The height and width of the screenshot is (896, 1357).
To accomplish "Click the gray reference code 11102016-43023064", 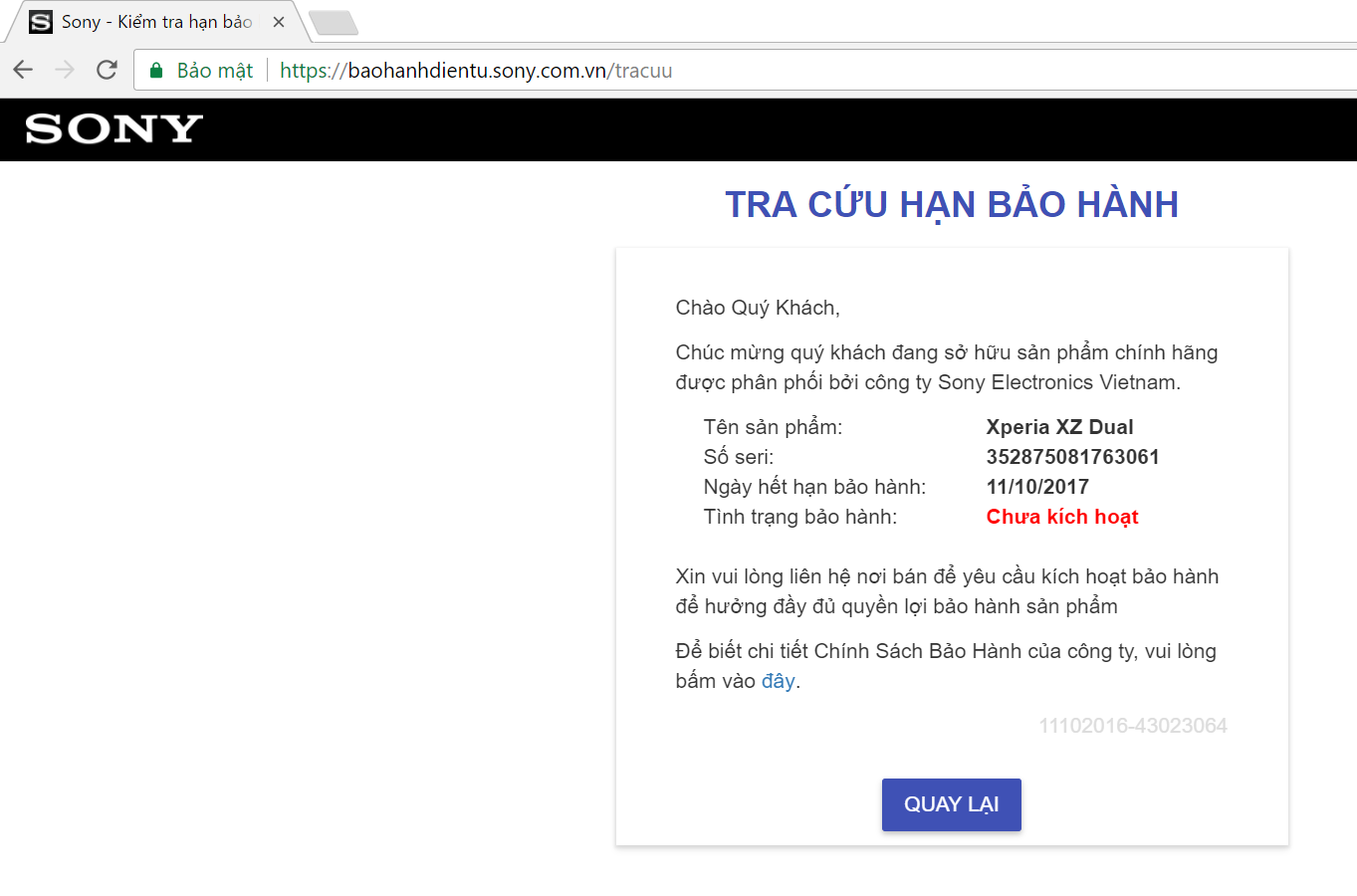I will (x=1133, y=726).
